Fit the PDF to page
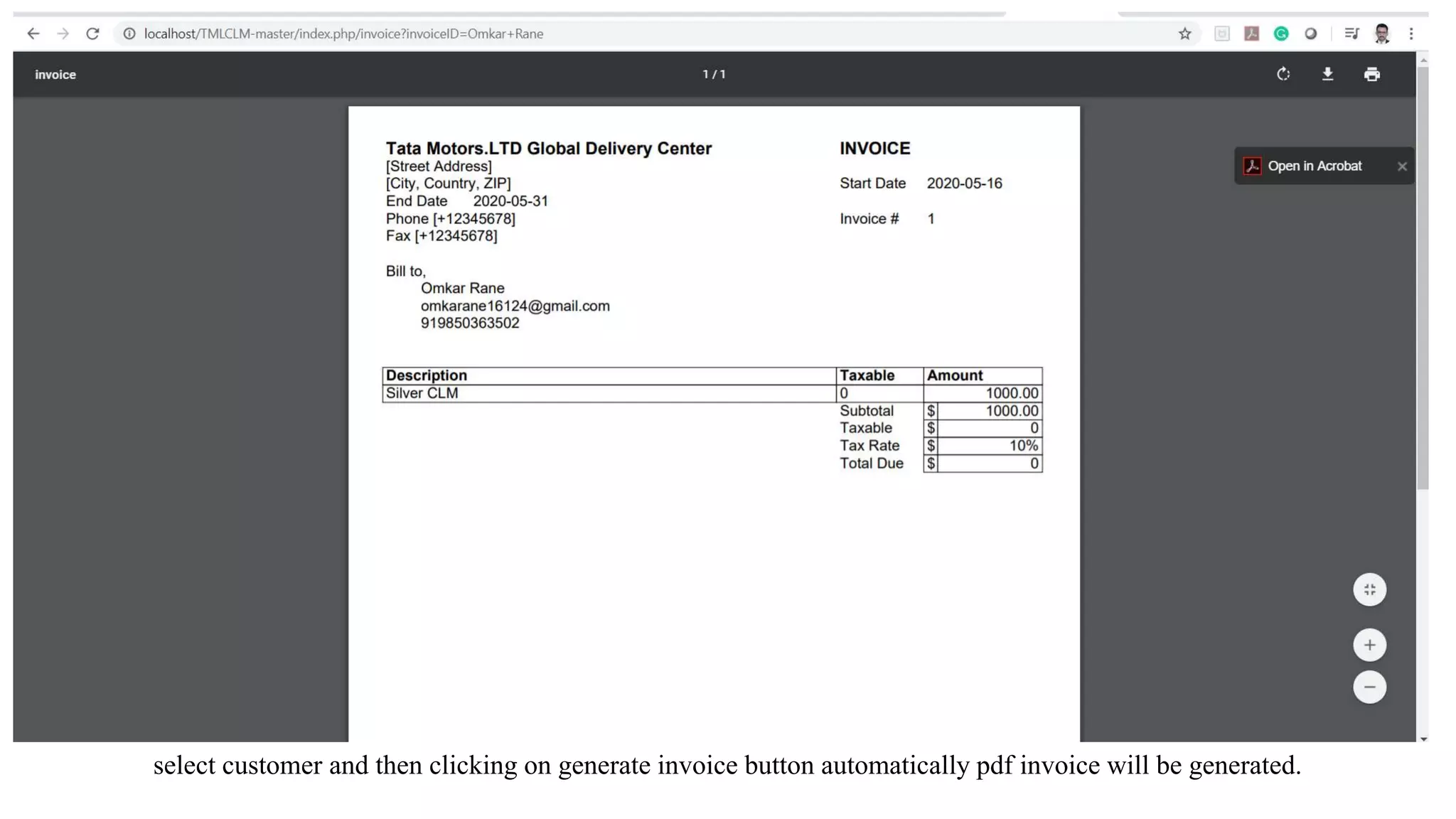The image size is (1456, 819). pos(1369,589)
